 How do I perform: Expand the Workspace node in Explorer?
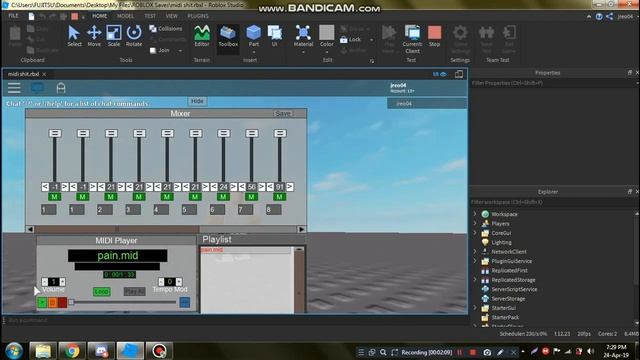475,214
